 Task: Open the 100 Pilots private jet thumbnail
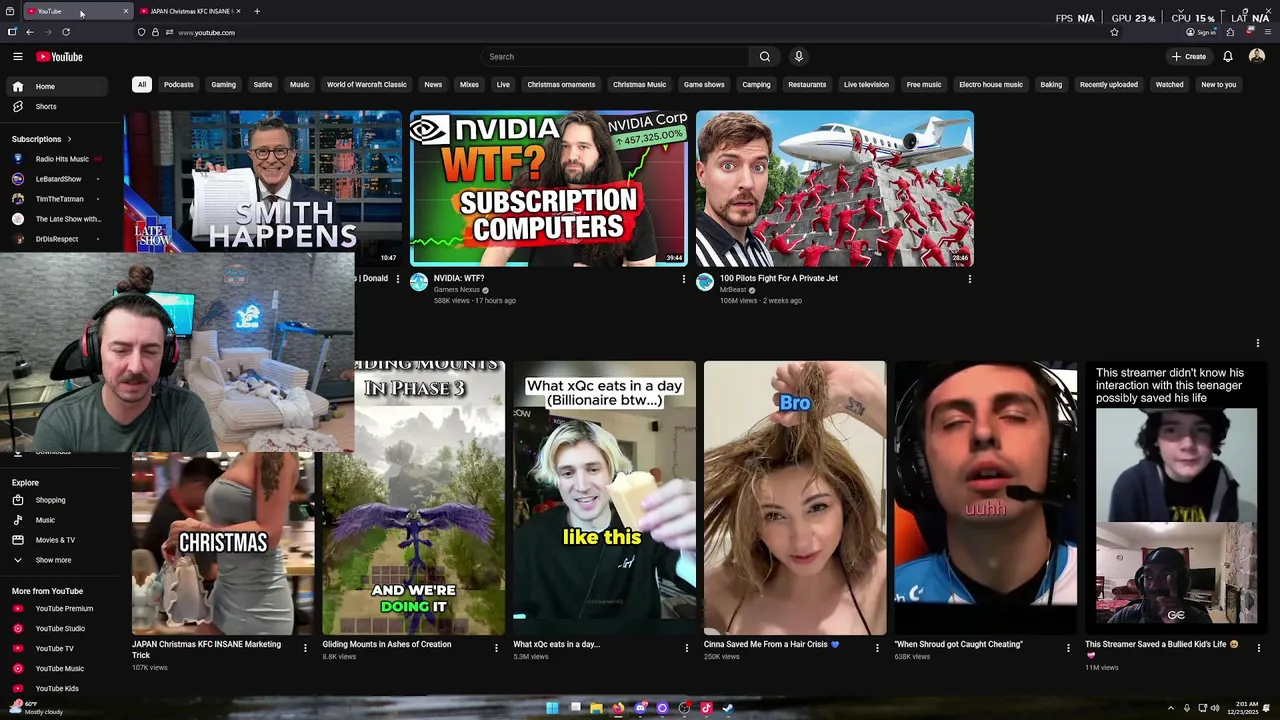point(834,188)
